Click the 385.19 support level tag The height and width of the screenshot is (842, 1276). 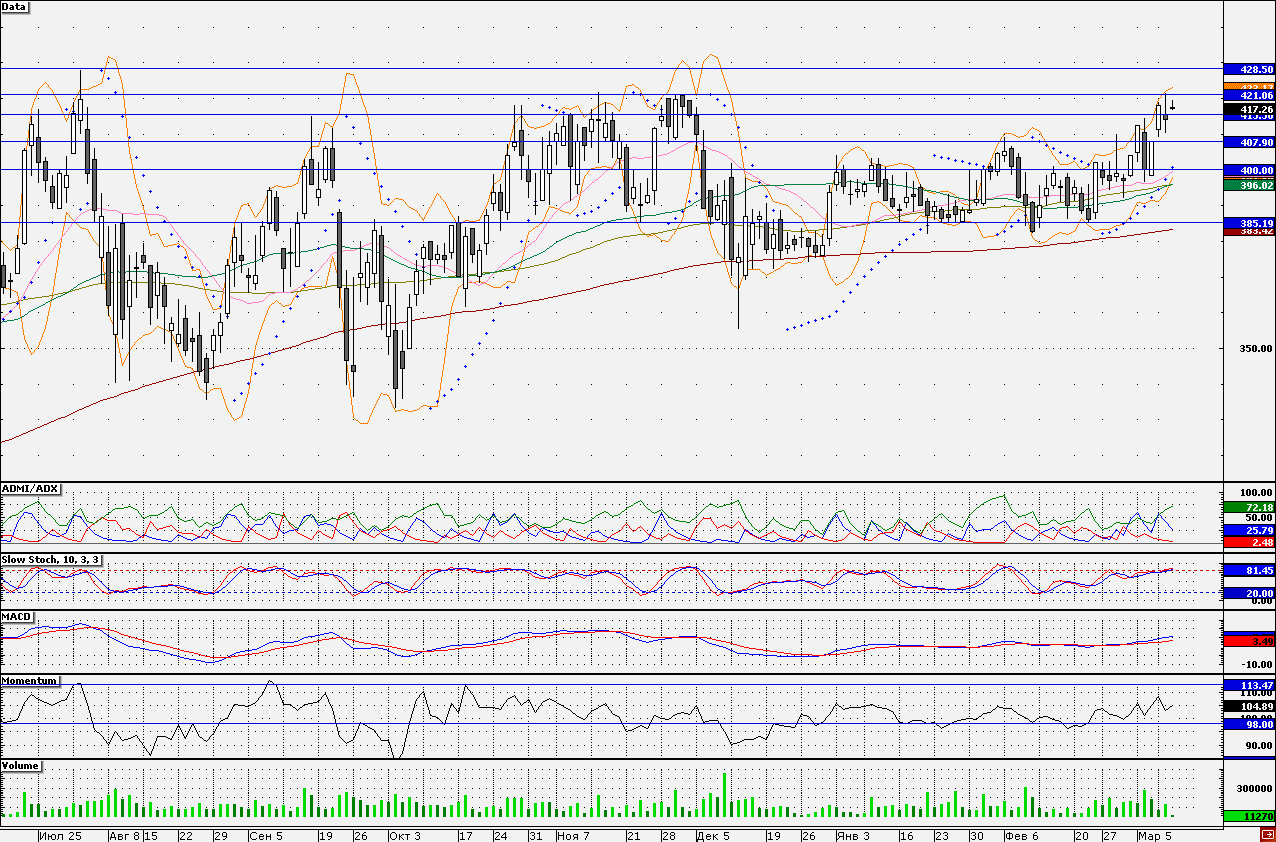pos(1250,222)
